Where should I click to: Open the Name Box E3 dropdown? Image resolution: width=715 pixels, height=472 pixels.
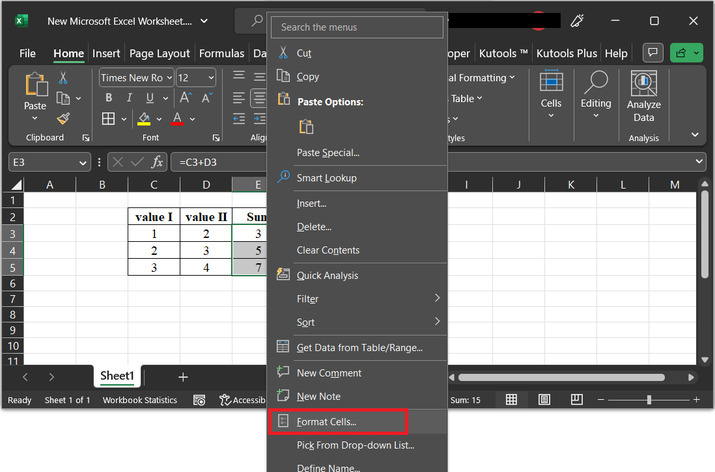point(83,162)
